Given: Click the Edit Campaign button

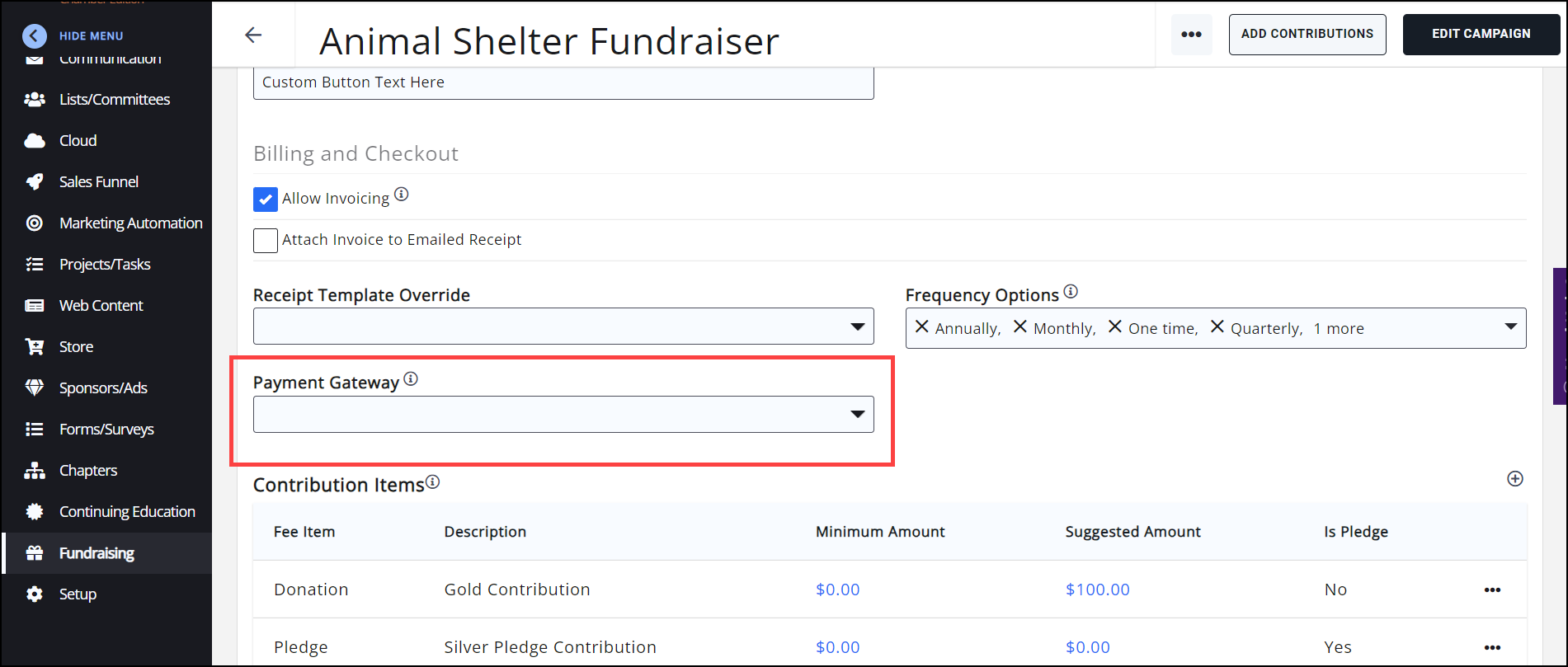Looking at the screenshot, I should coord(1481,35).
